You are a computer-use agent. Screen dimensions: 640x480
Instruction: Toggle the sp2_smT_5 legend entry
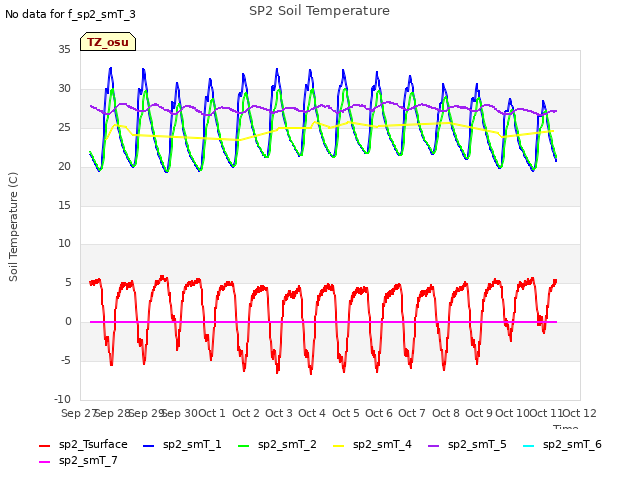[x=467, y=444]
